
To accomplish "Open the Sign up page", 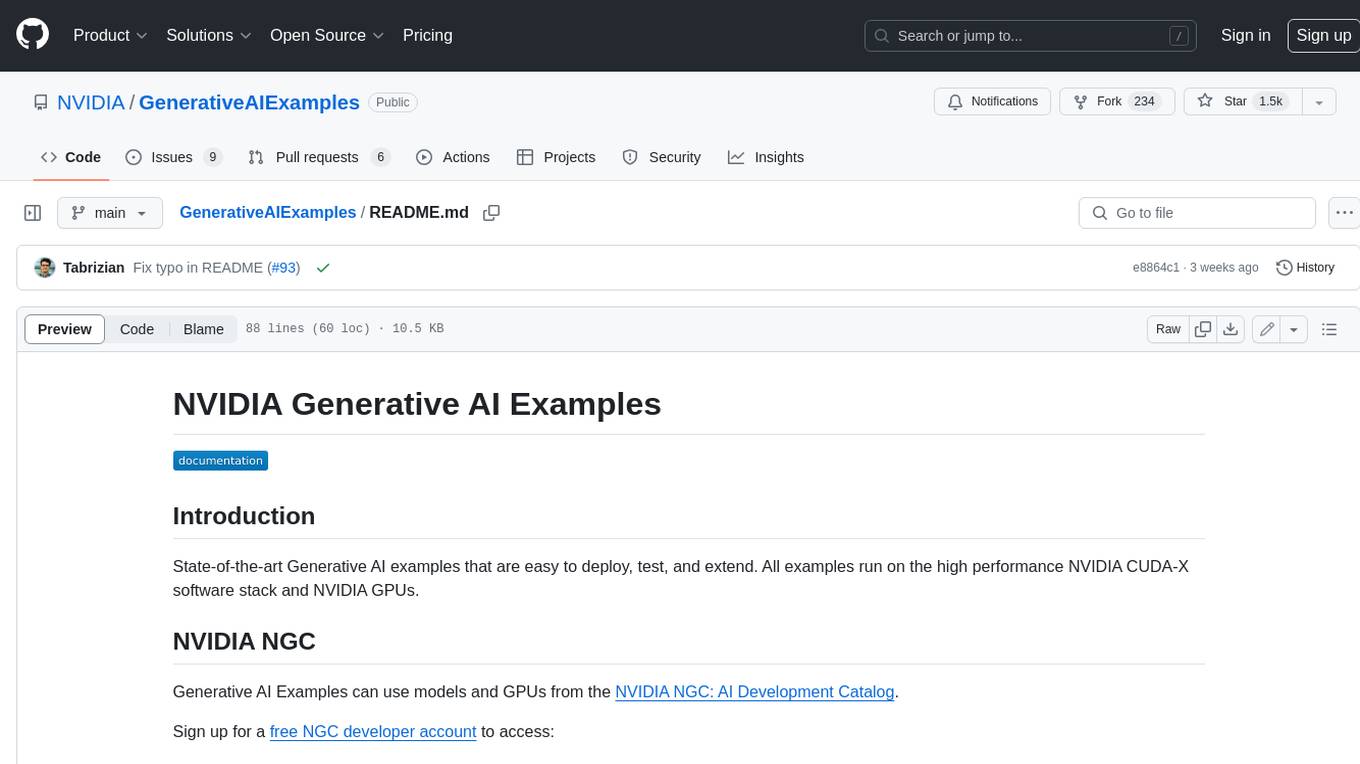I will click(x=1323, y=35).
